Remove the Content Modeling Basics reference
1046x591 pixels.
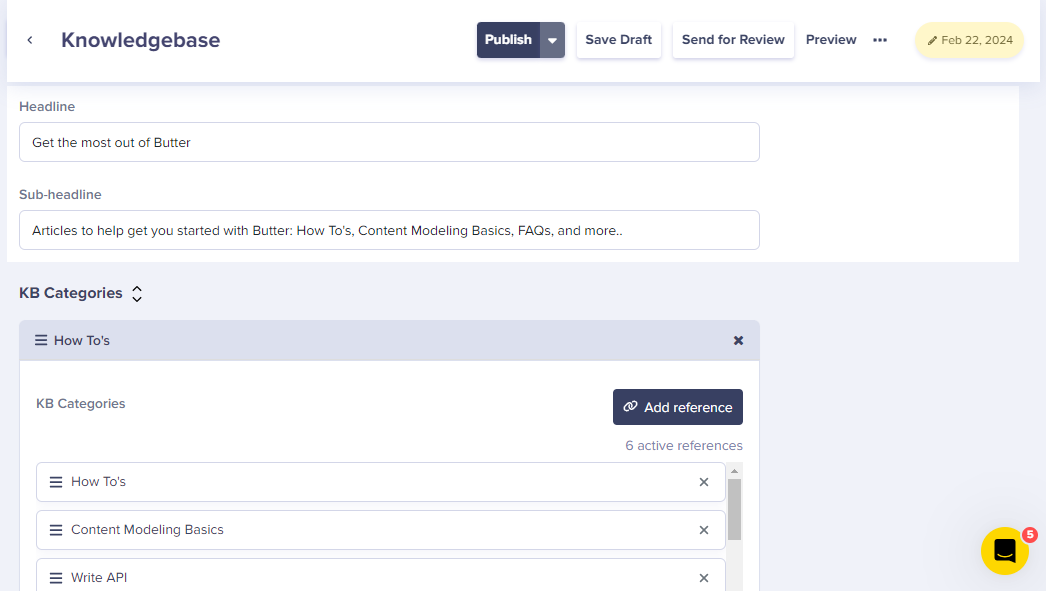pos(704,530)
